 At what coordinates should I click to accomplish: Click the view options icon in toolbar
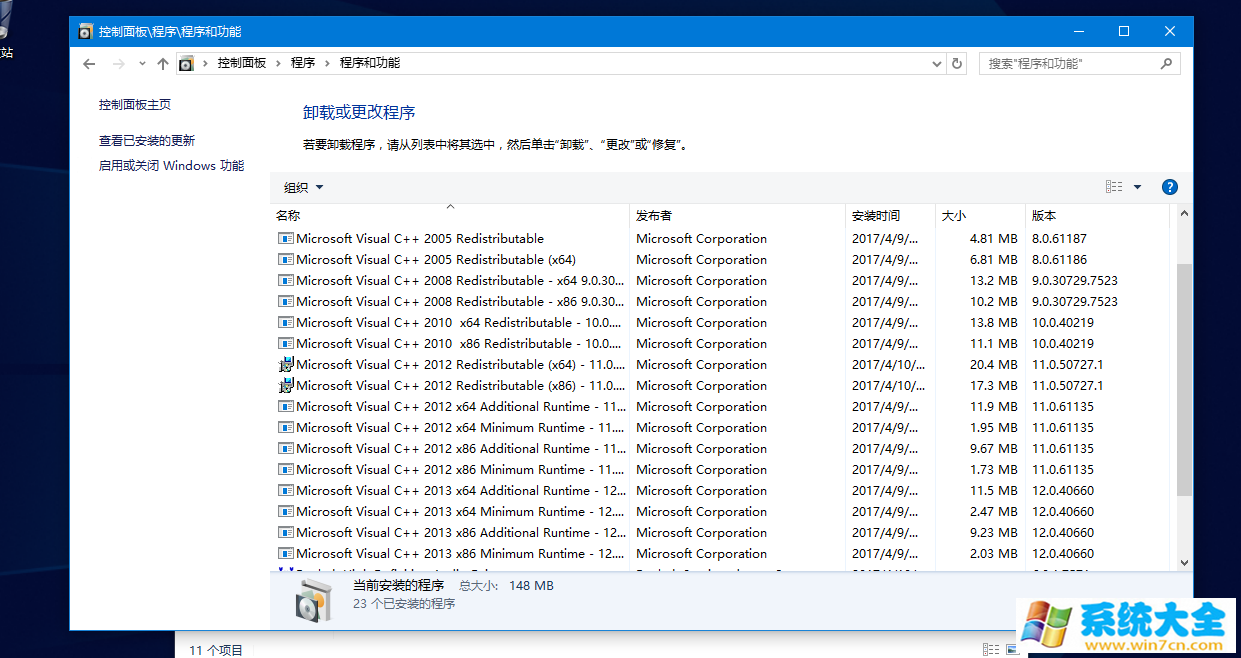click(x=1114, y=187)
